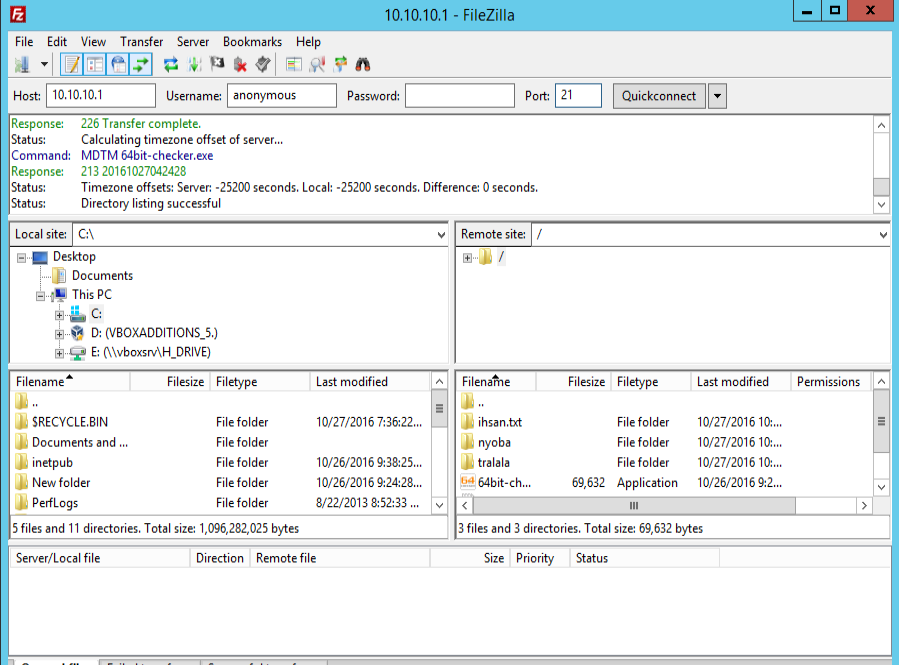Open the Site Manager icon
The image size is (899, 665).
(x=22, y=64)
